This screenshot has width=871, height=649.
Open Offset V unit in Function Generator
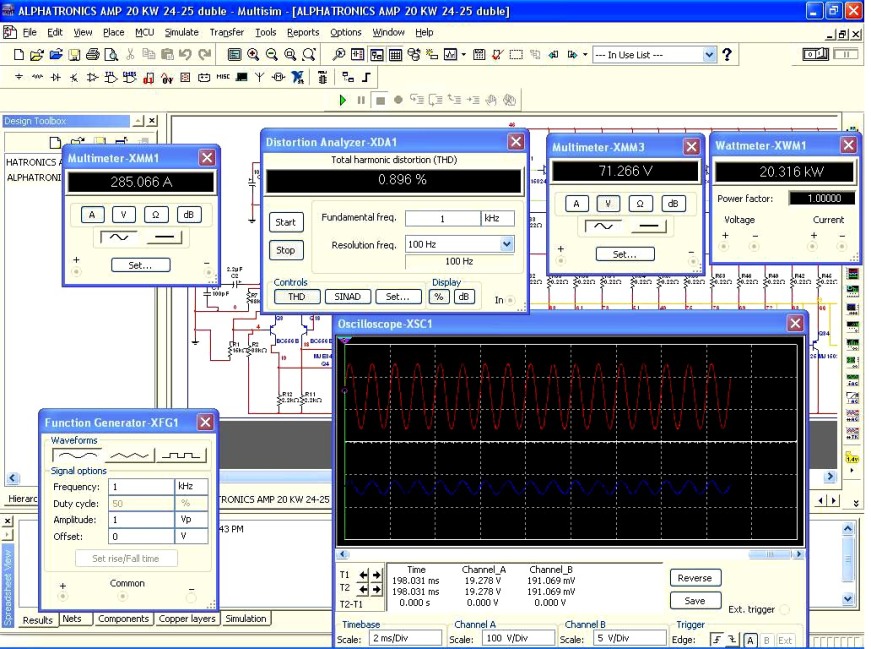pyautogui.click(x=191, y=536)
